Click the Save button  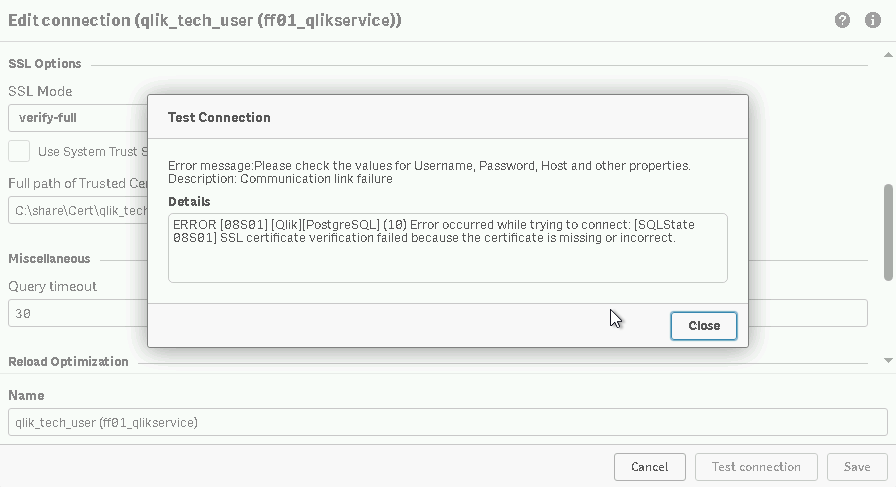(x=856, y=466)
